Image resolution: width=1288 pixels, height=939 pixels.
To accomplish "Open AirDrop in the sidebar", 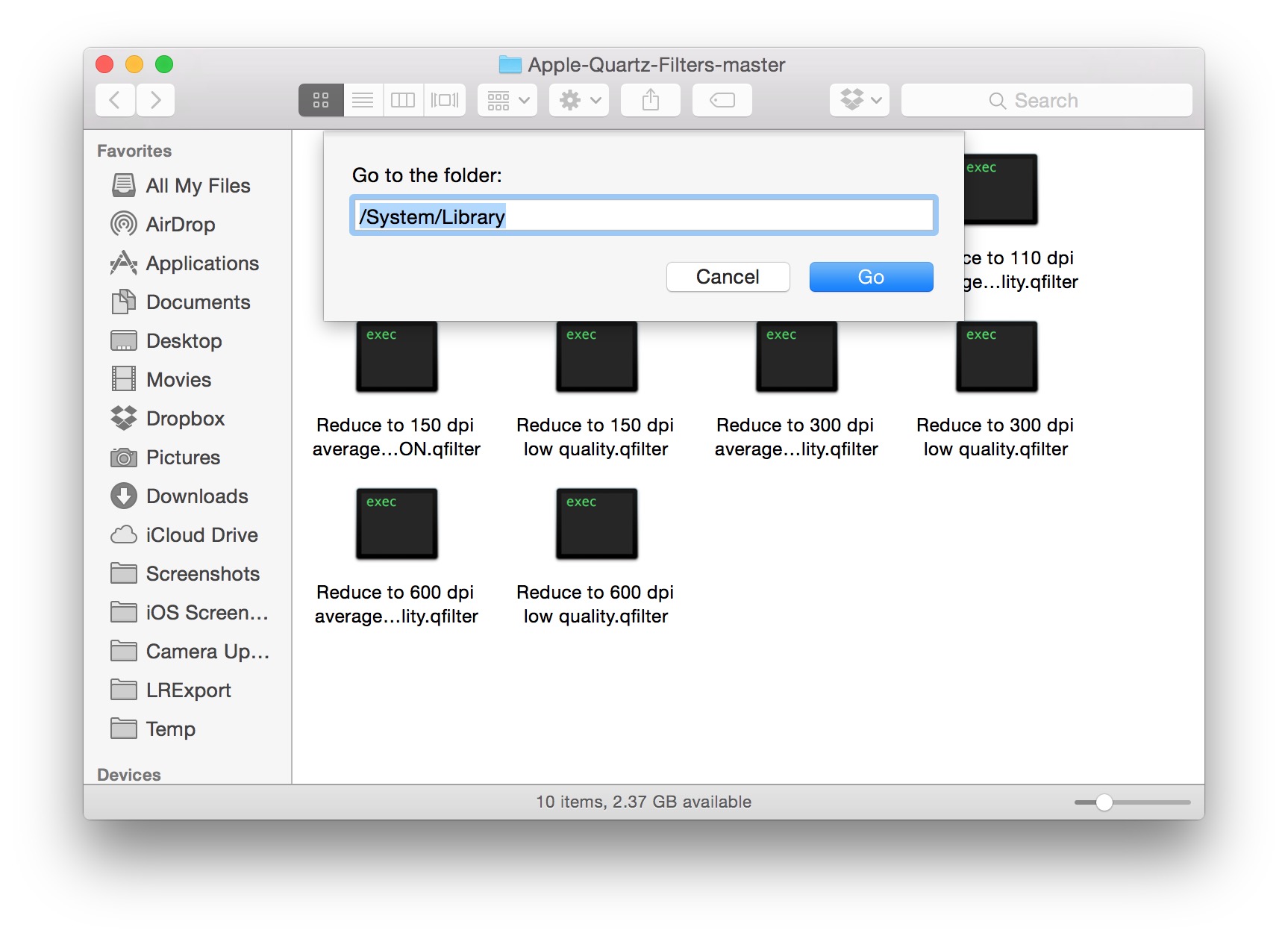I will point(180,225).
